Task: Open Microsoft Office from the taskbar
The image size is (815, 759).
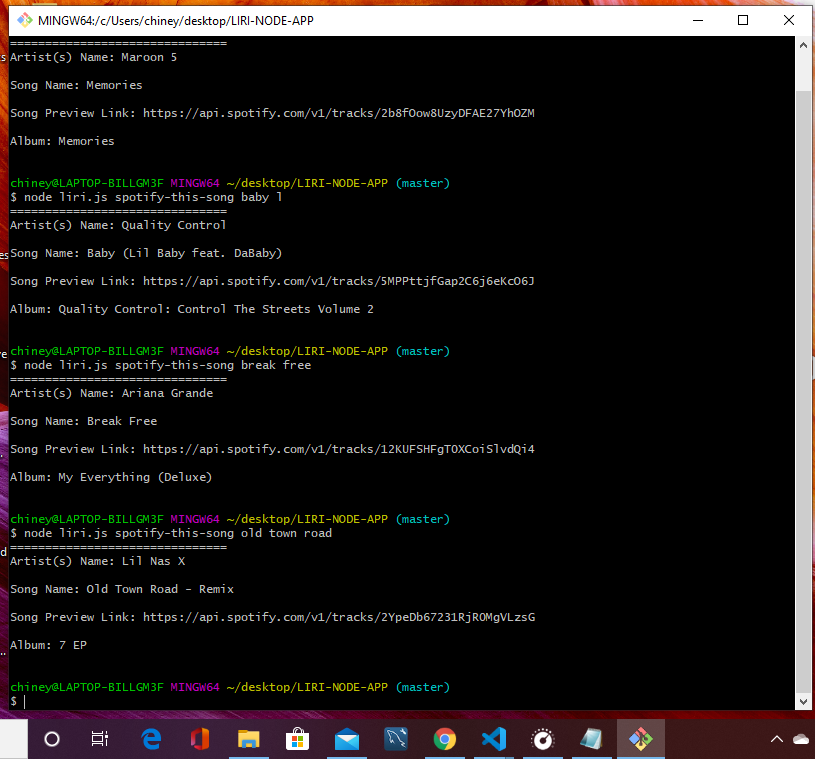Action: 200,739
